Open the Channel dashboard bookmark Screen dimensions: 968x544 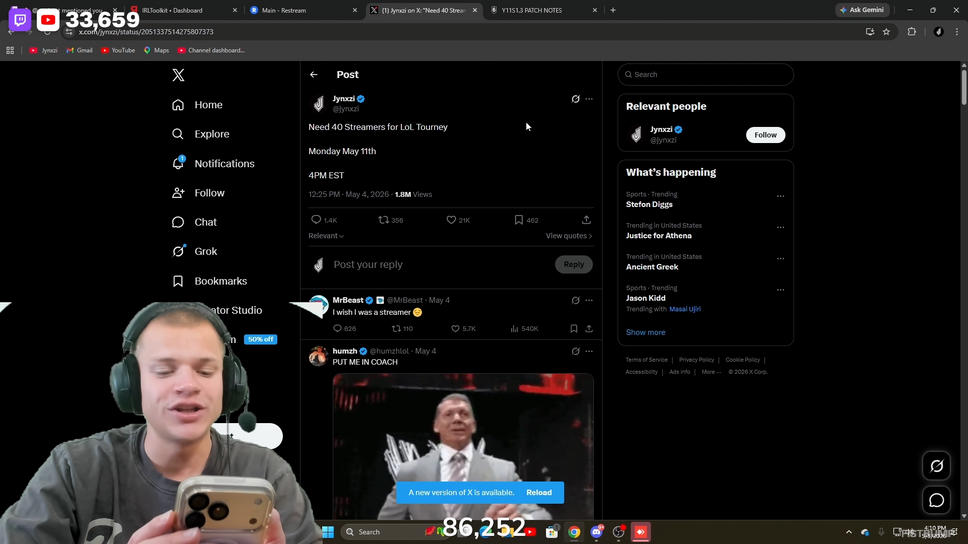(211, 51)
